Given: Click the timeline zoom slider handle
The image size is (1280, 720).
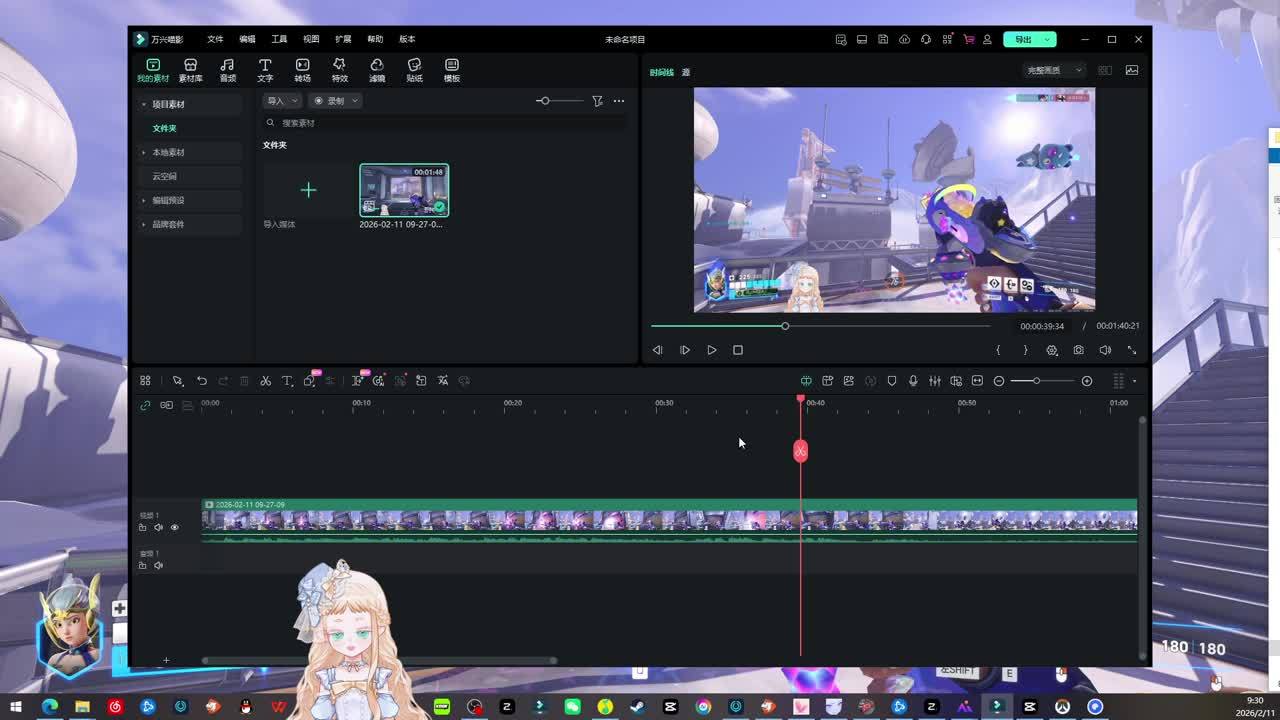Looking at the screenshot, I should [x=1036, y=381].
